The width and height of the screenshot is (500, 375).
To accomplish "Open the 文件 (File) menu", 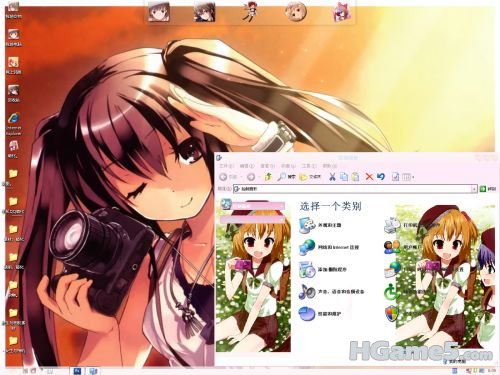I will (x=226, y=166).
